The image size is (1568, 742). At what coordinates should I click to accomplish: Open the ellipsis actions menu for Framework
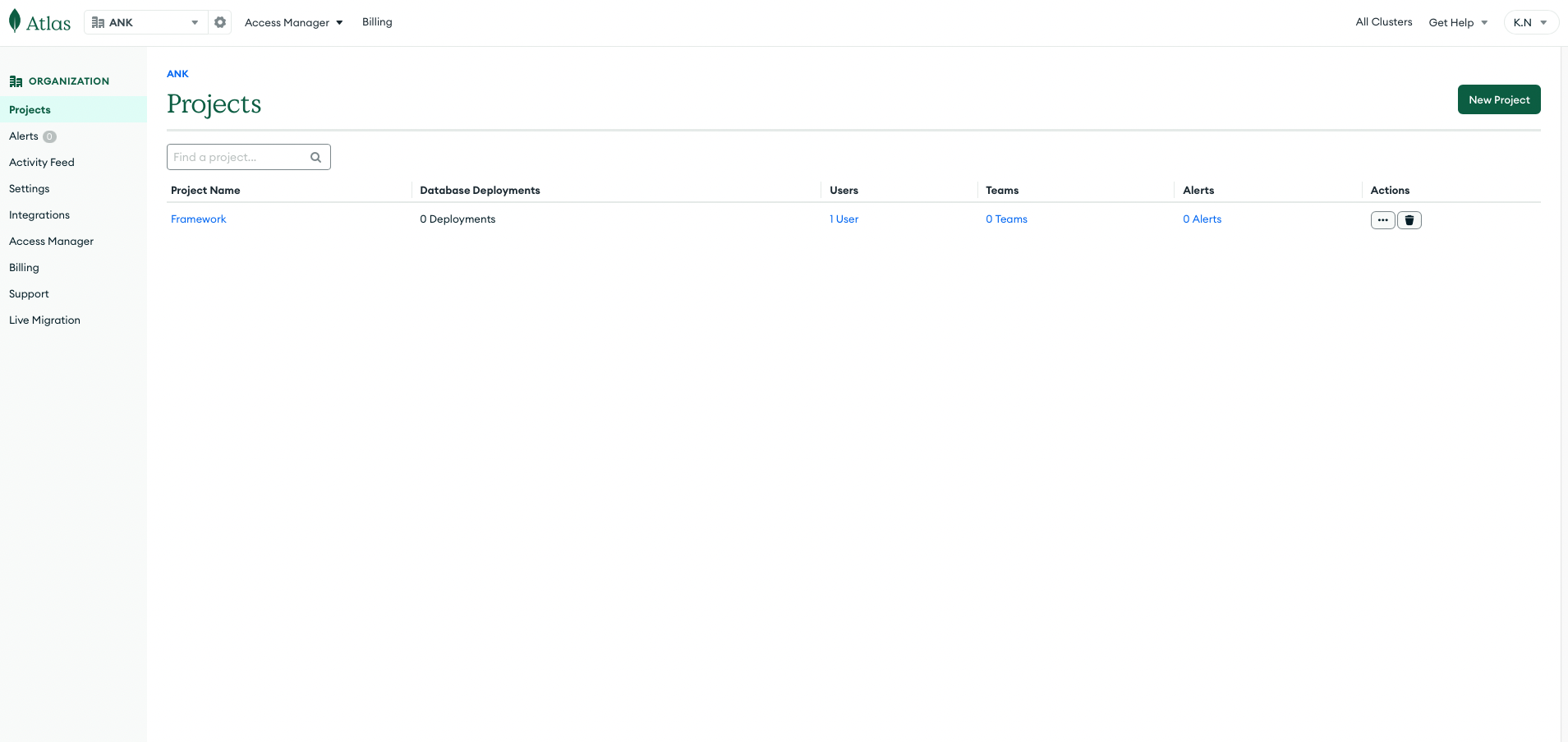click(x=1382, y=219)
